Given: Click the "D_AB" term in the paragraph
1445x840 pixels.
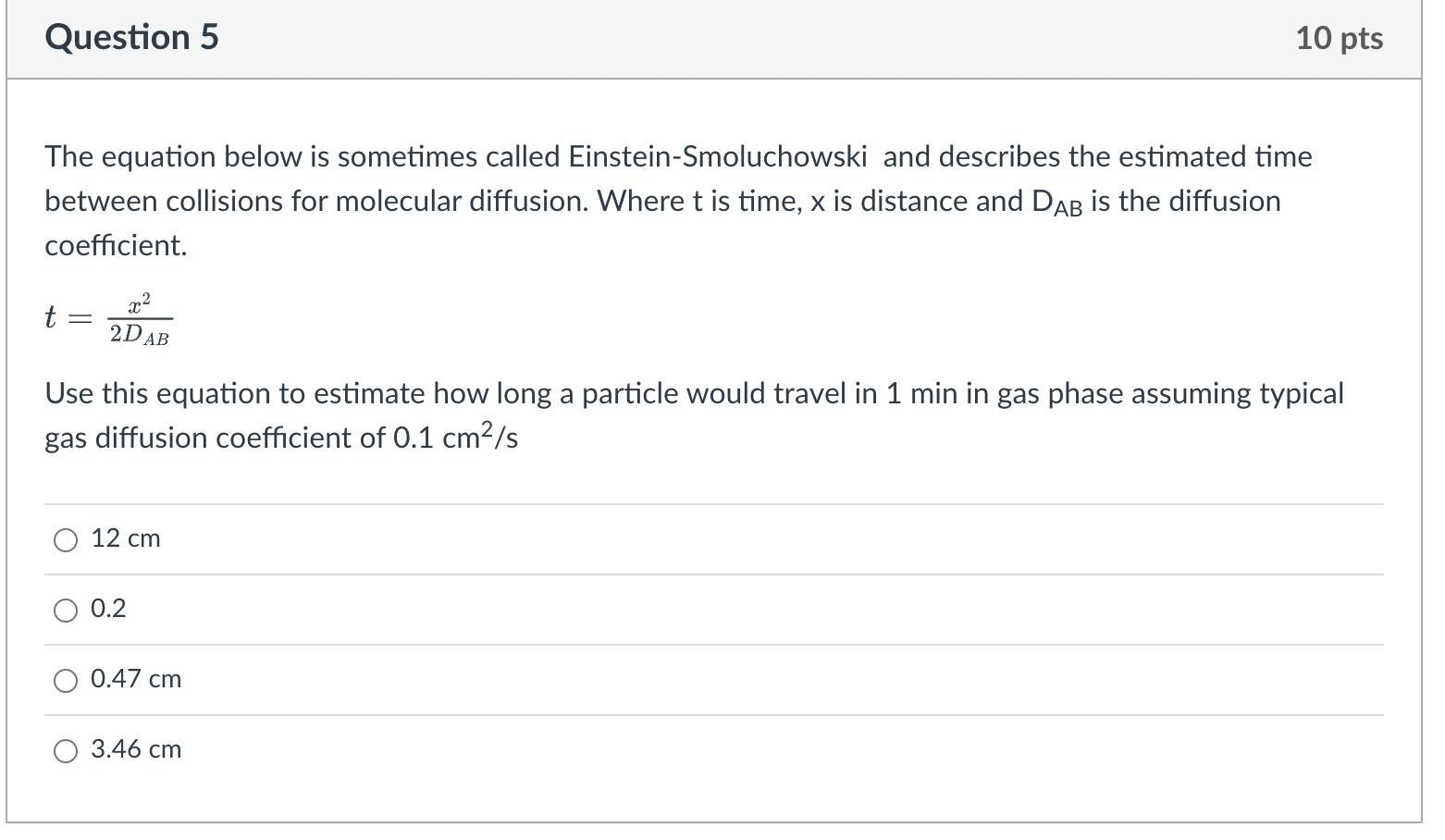Looking at the screenshot, I should tap(1056, 203).
